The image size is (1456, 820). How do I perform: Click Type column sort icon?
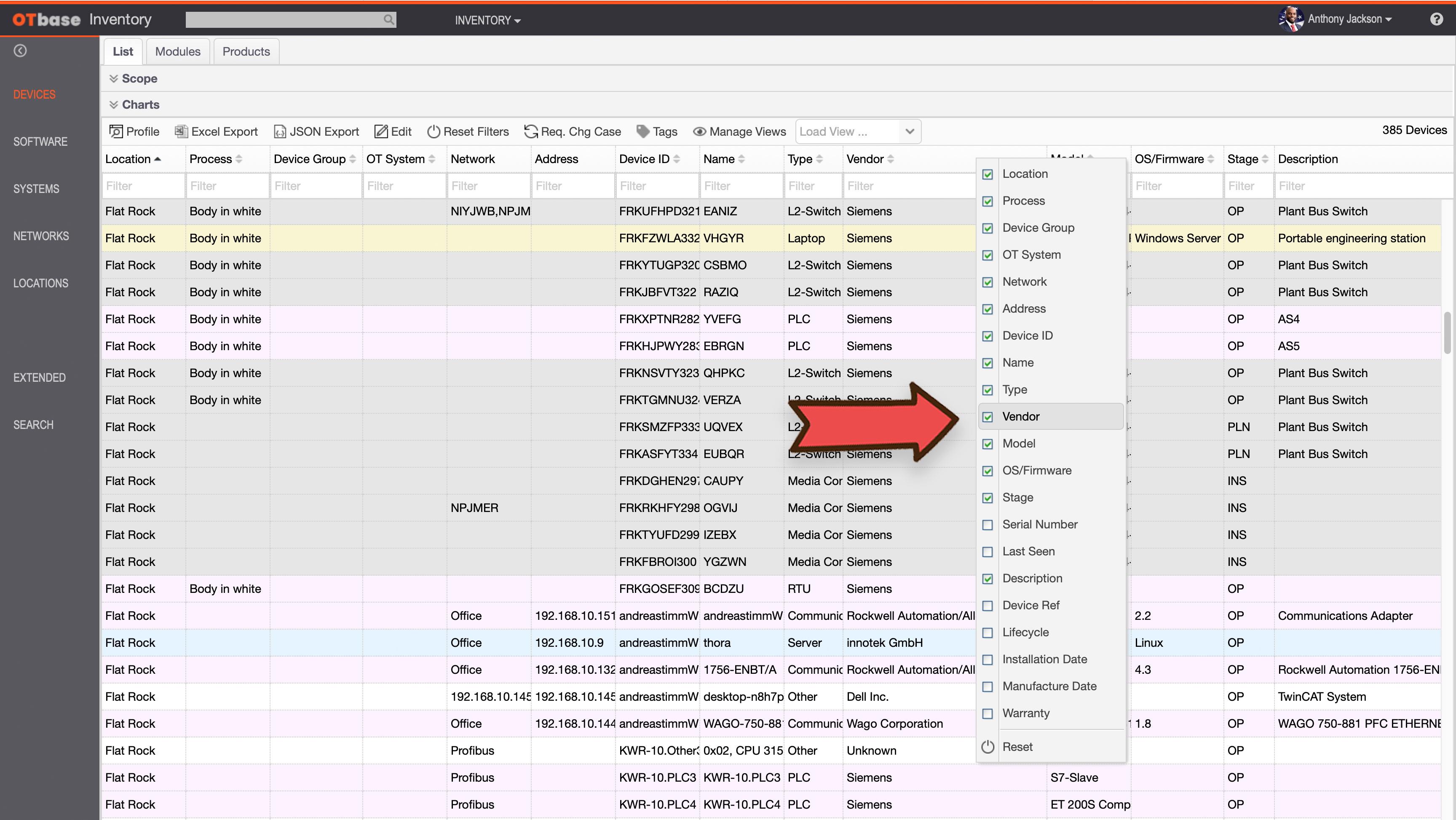pyautogui.click(x=819, y=159)
